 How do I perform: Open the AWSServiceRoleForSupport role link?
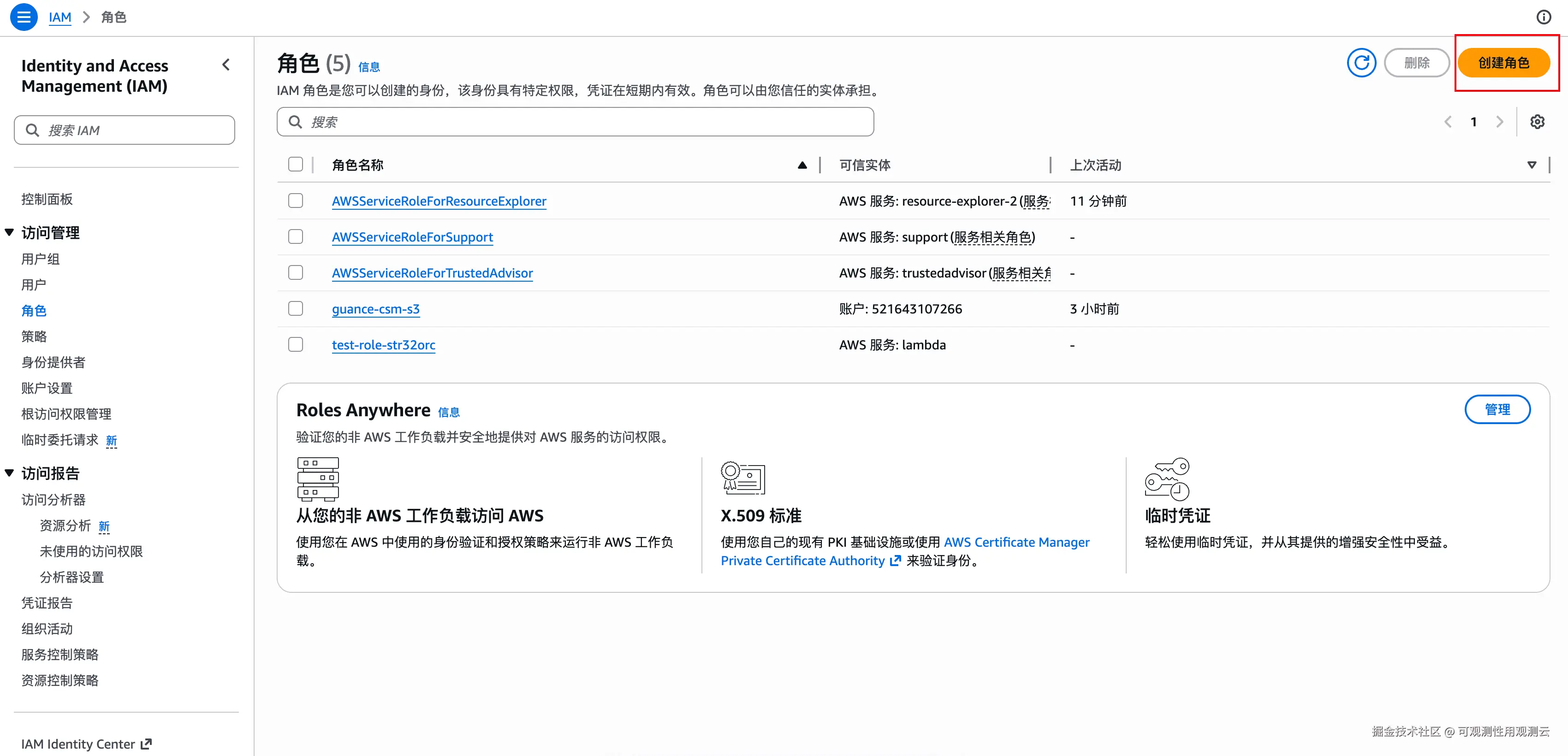tap(412, 237)
